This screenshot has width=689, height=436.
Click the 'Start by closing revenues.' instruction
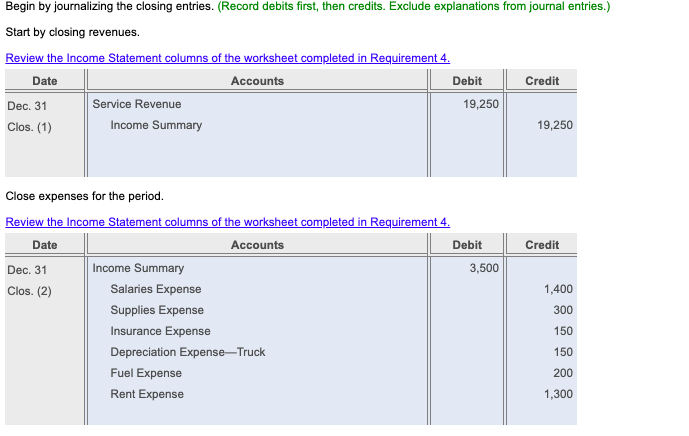coord(73,32)
